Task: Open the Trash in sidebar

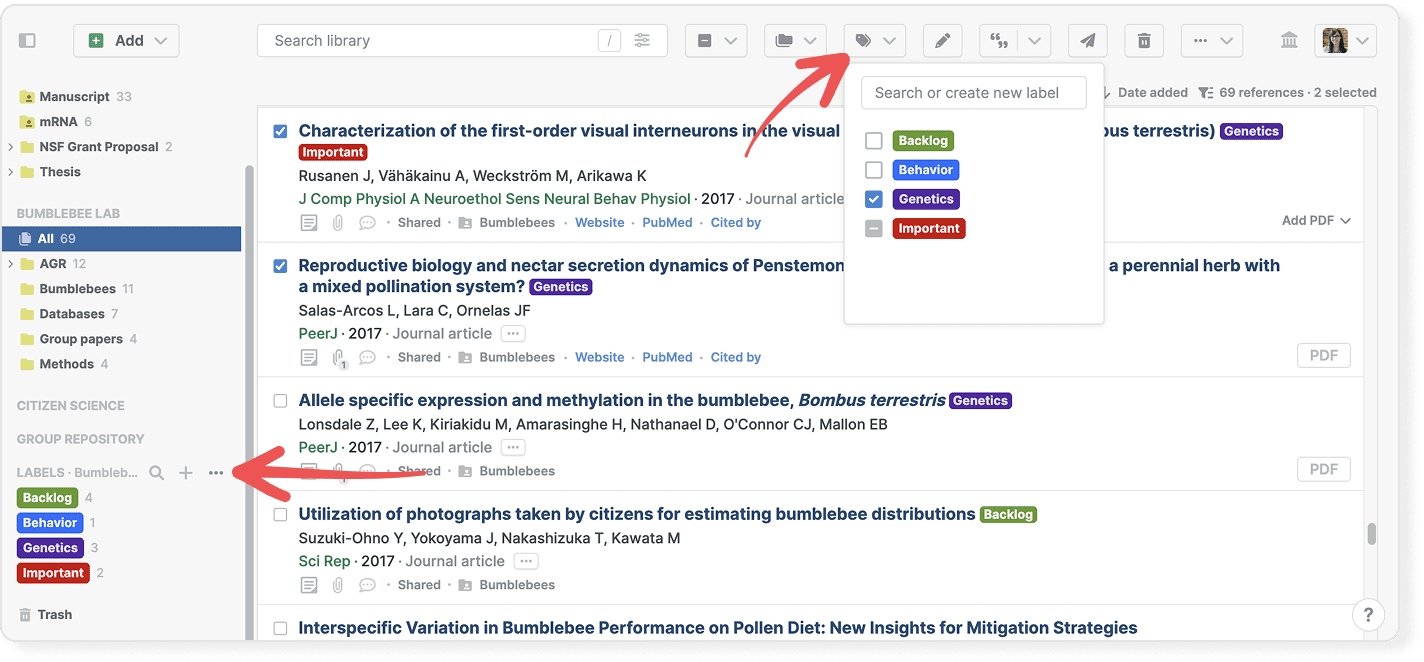Action: click(x=54, y=615)
